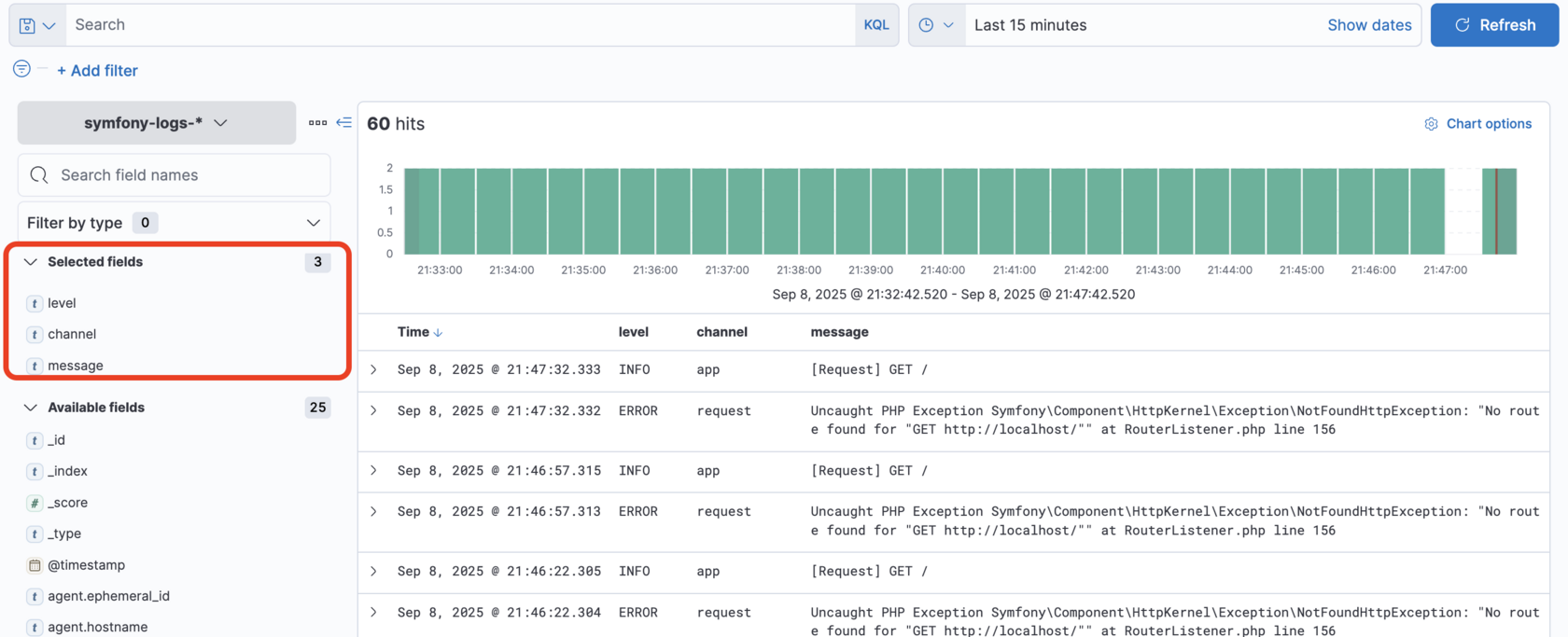
Task: Collapse the Available fields section
Action: tap(31, 408)
